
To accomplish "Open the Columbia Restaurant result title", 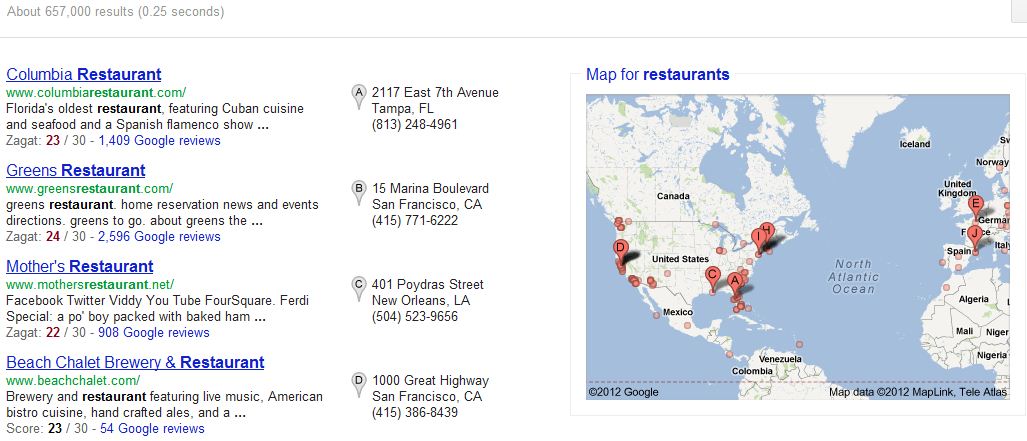I will pyautogui.click(x=83, y=74).
